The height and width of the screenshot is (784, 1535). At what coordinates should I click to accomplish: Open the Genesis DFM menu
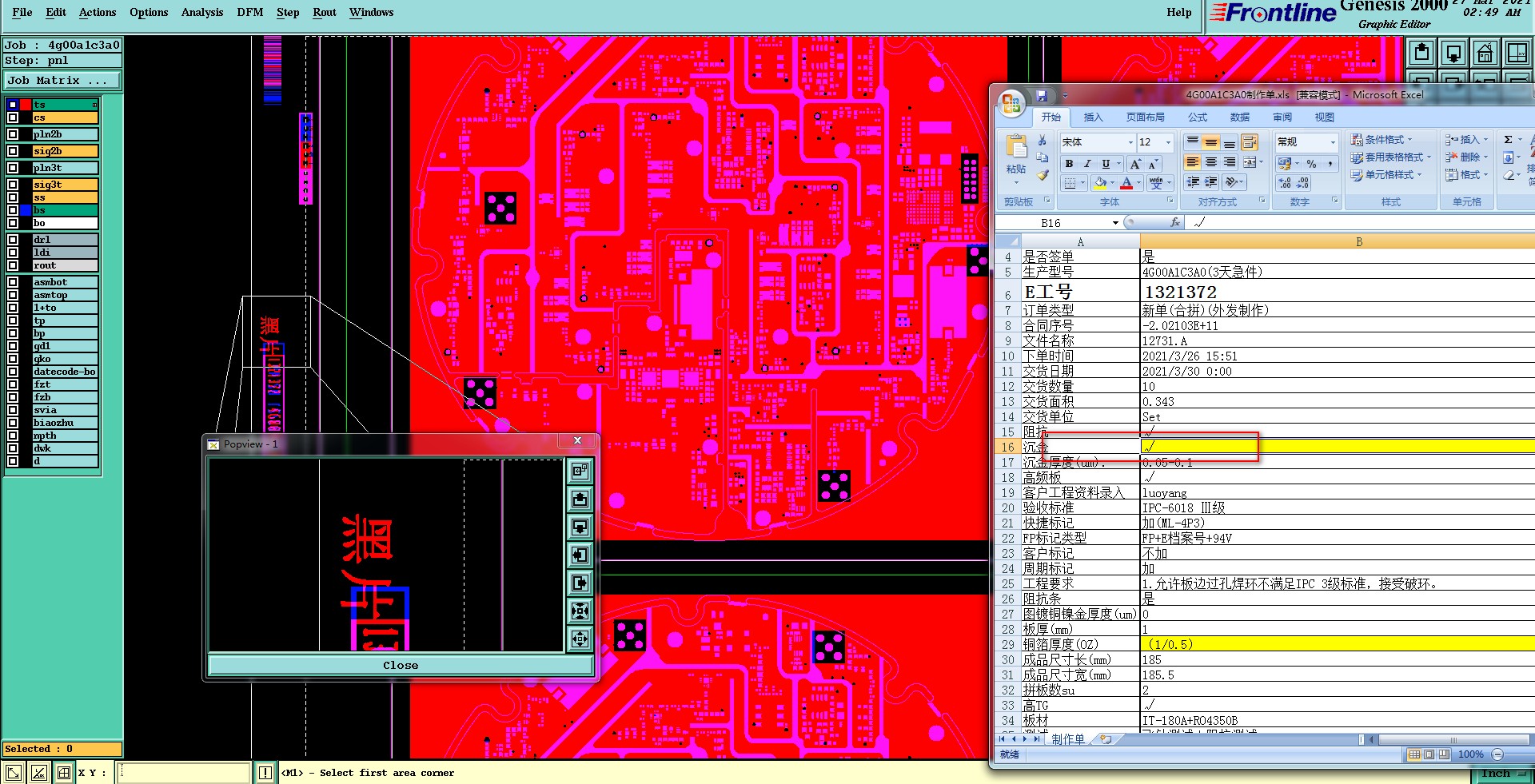tap(250, 12)
